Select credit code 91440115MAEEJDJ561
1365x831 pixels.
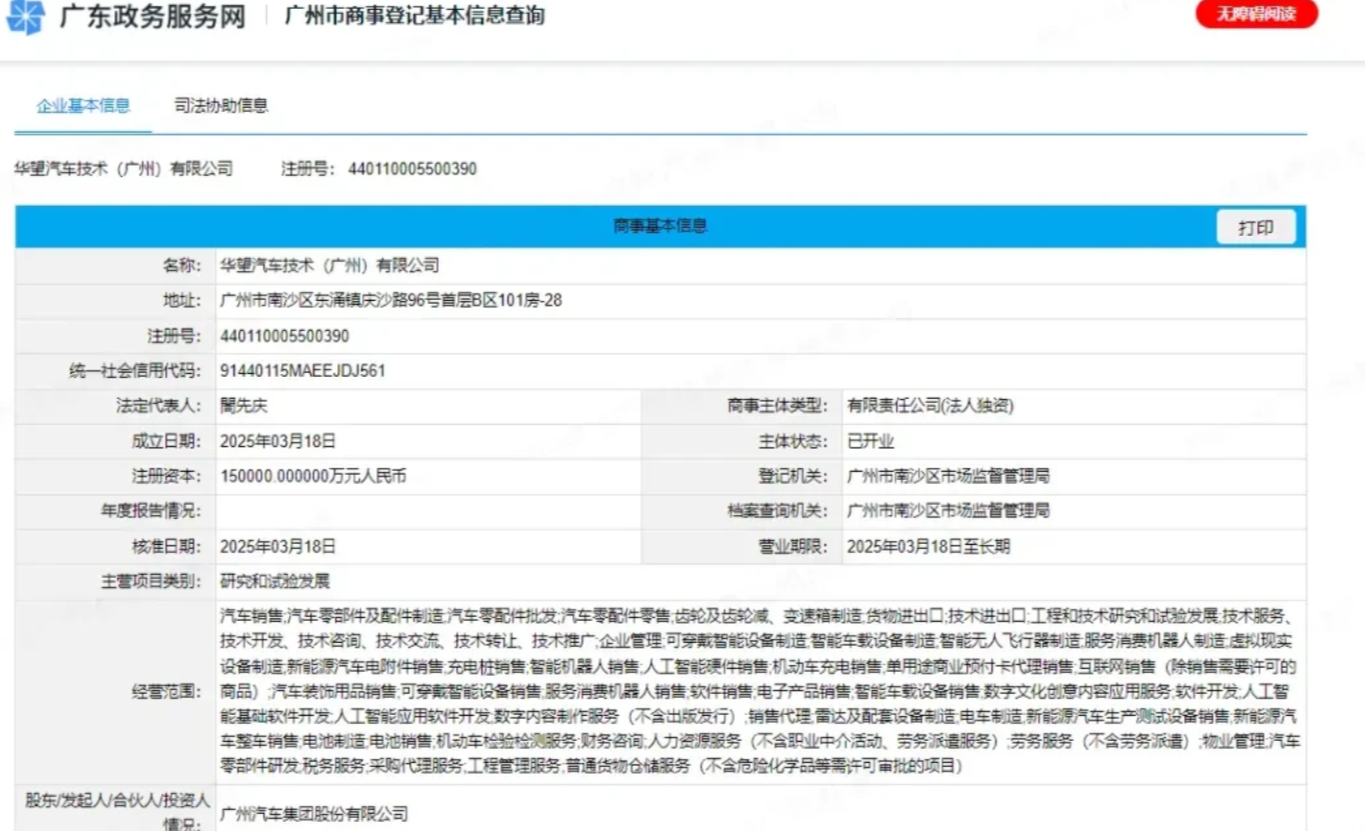coord(303,371)
